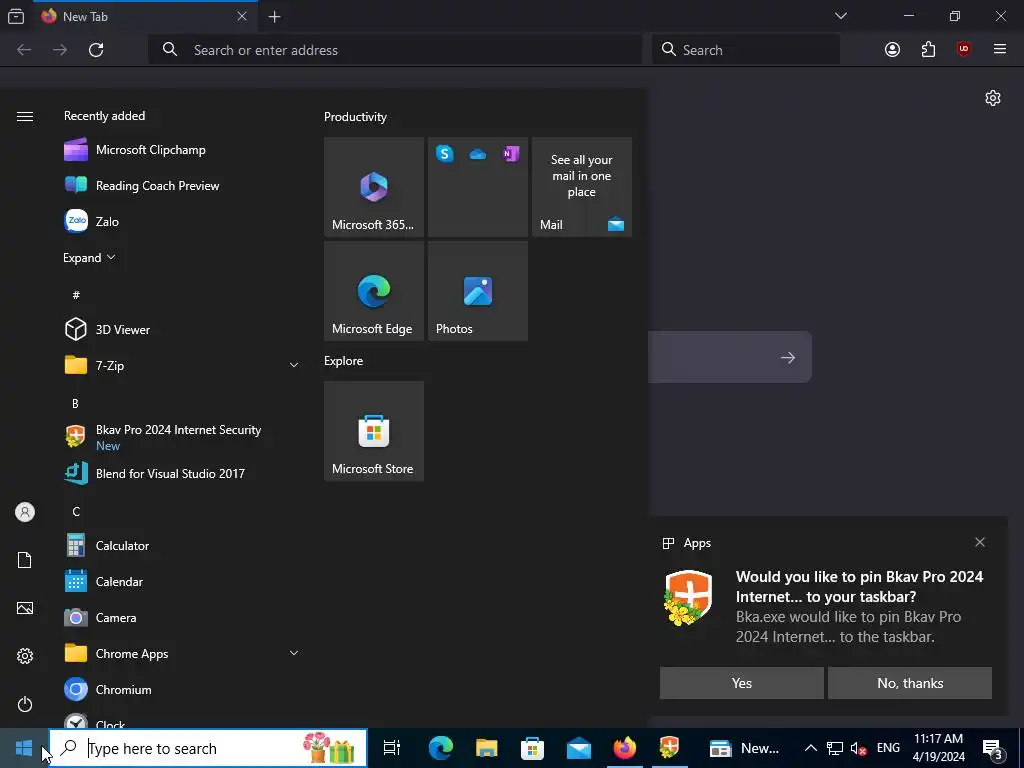
Task: Select Explore group heading
Action: coord(344,360)
